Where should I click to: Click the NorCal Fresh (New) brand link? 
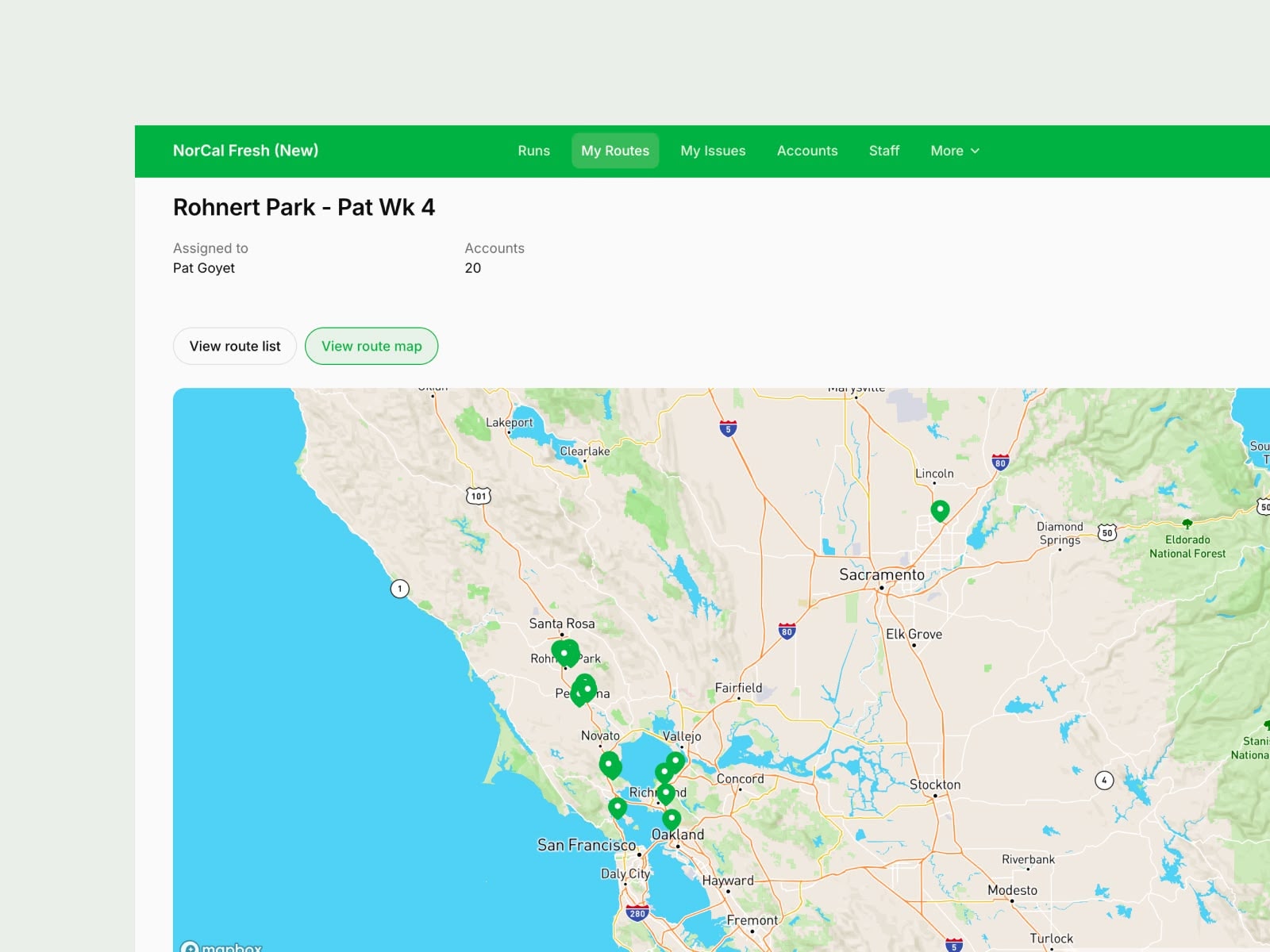point(245,151)
